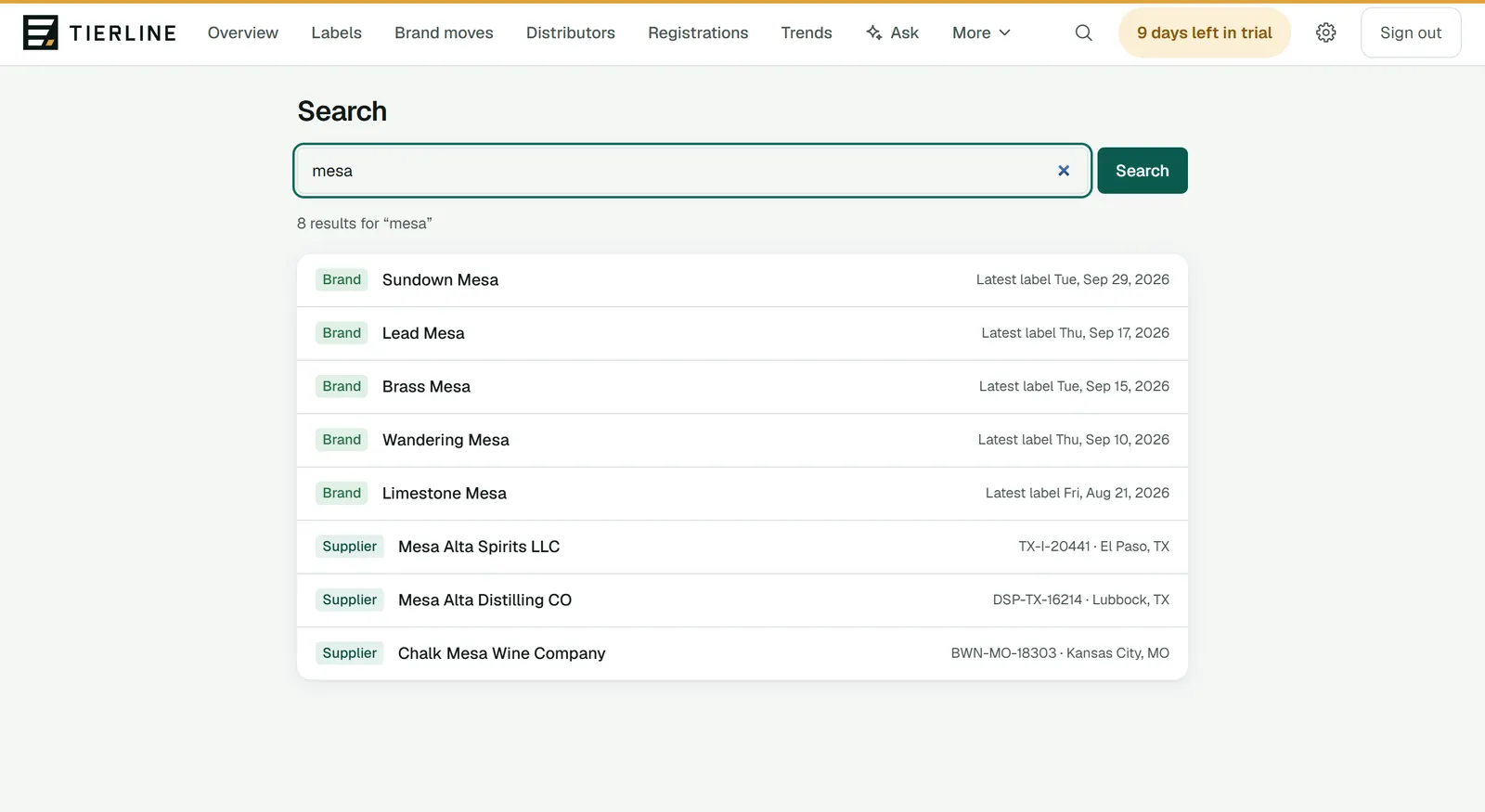Go to Registrations
This screenshot has height=812, width=1485.
(x=698, y=32)
